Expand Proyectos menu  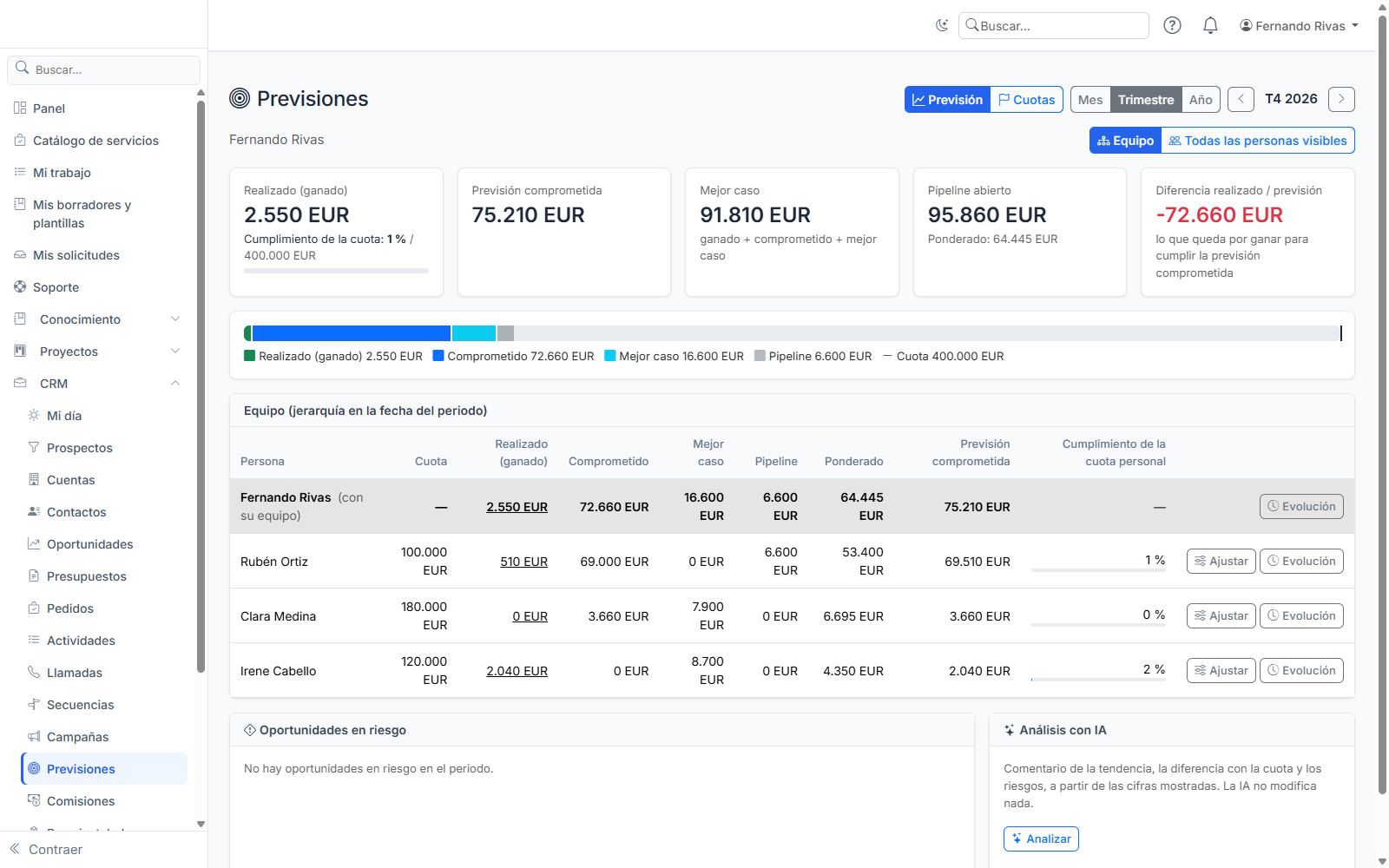[x=97, y=352]
